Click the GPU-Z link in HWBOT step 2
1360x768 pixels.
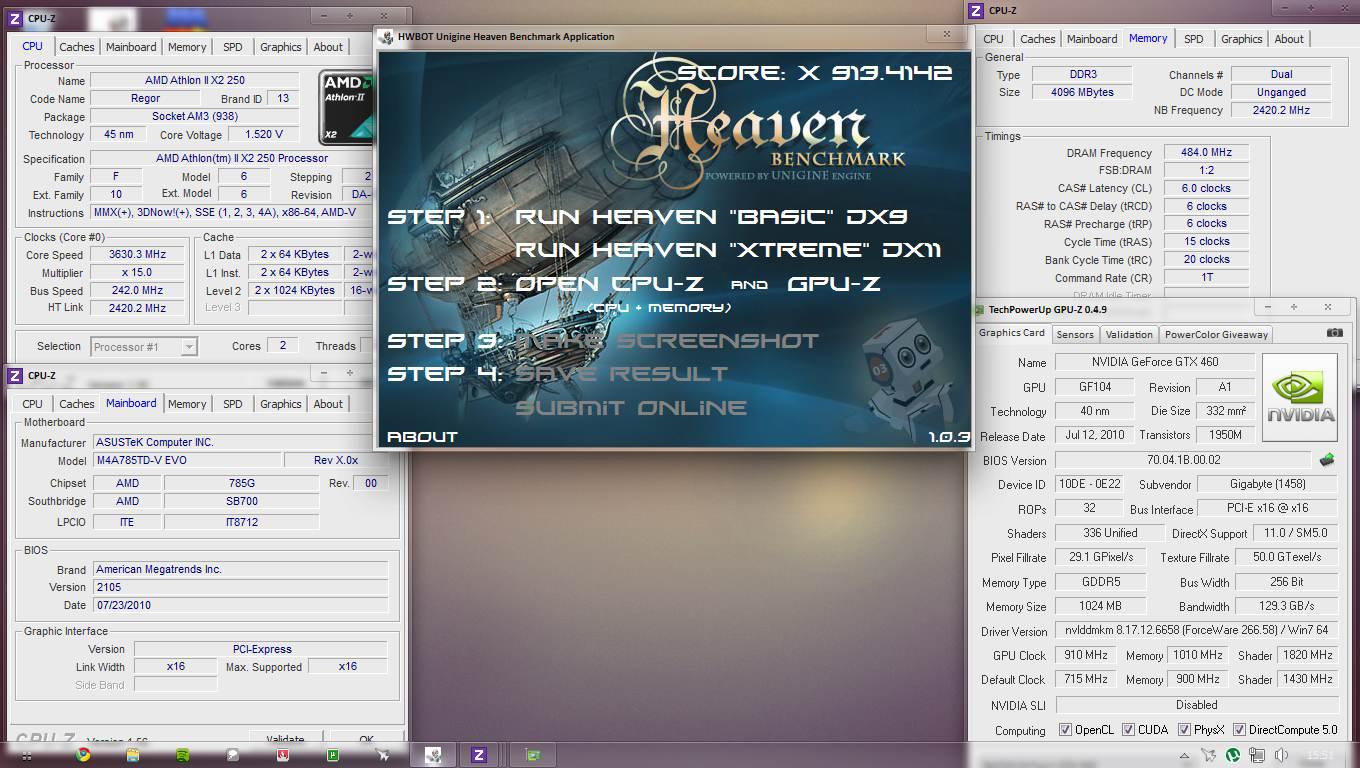click(834, 284)
